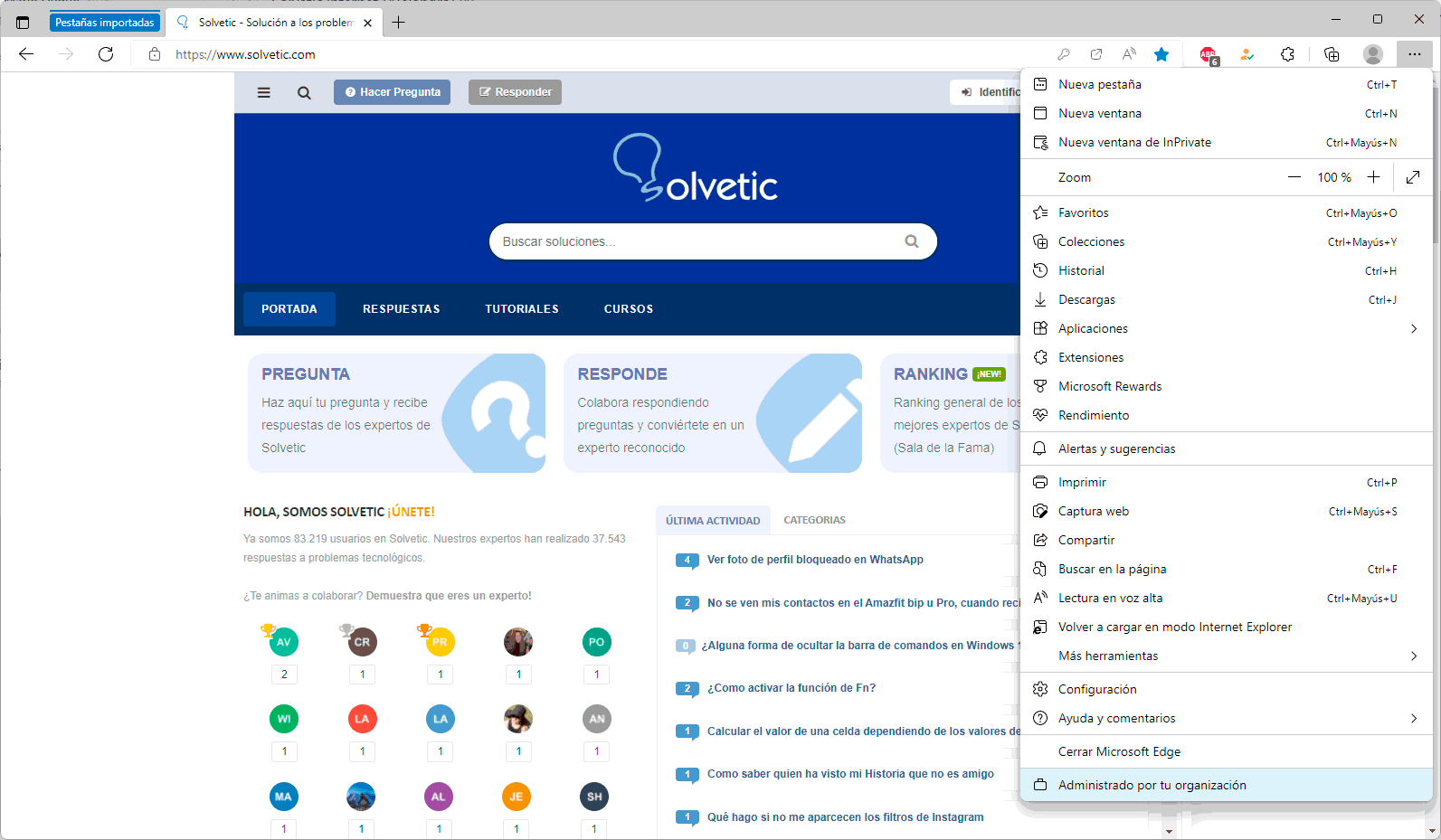Click the search icon inside the Buscar soluciones box
Screen dimensions: 1441x840
pyautogui.click(x=912, y=241)
